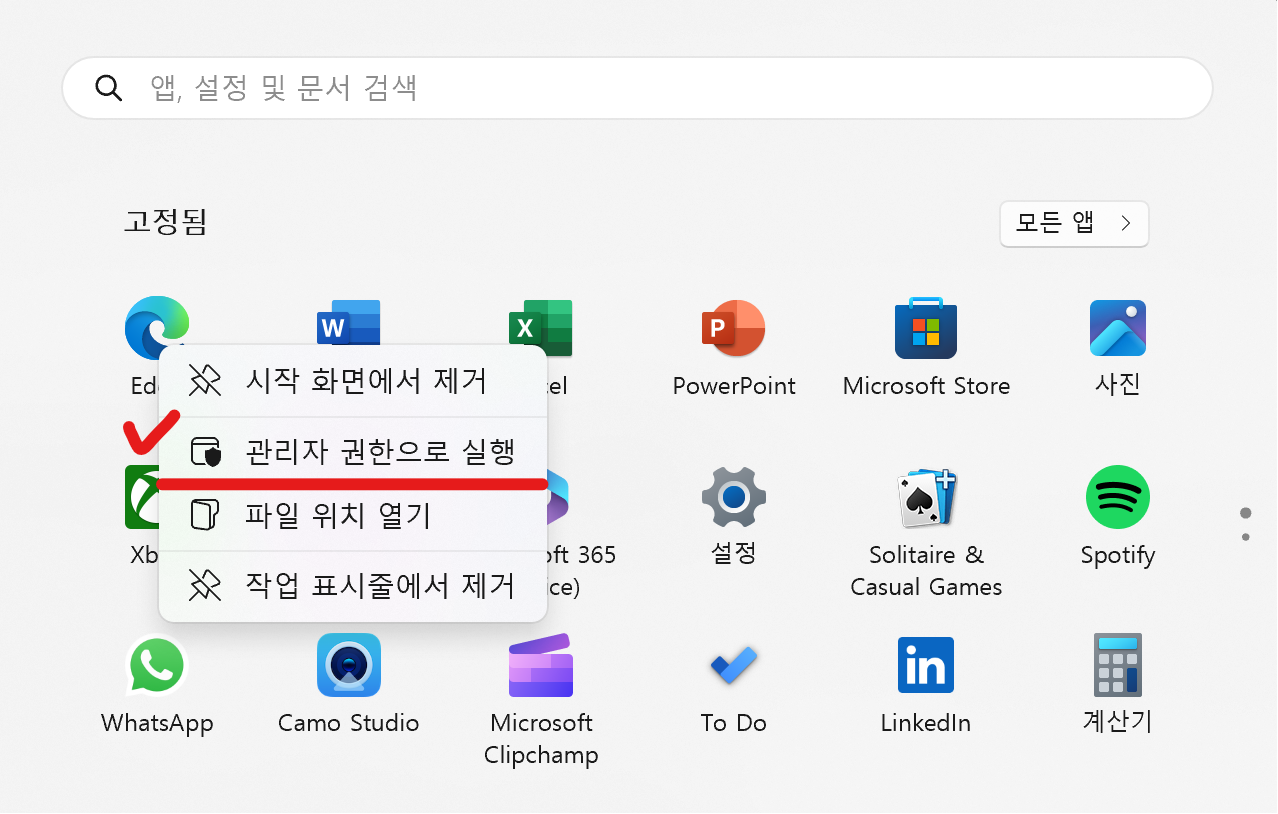Screen dimensions: 1278x814
Task: Select the first pinned page dot
Action: pyautogui.click(x=1245, y=513)
